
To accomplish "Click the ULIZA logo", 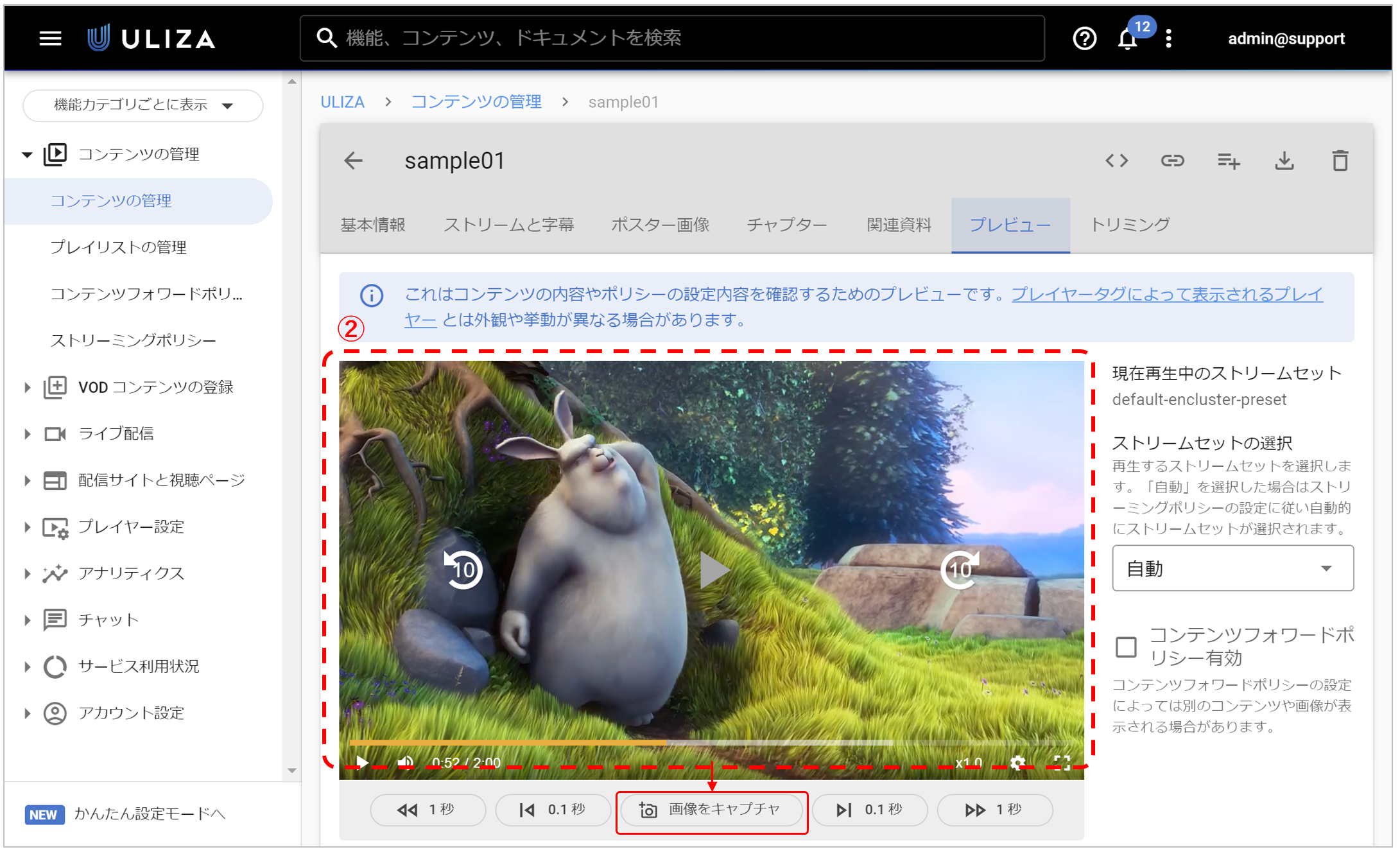I will 151,39.
